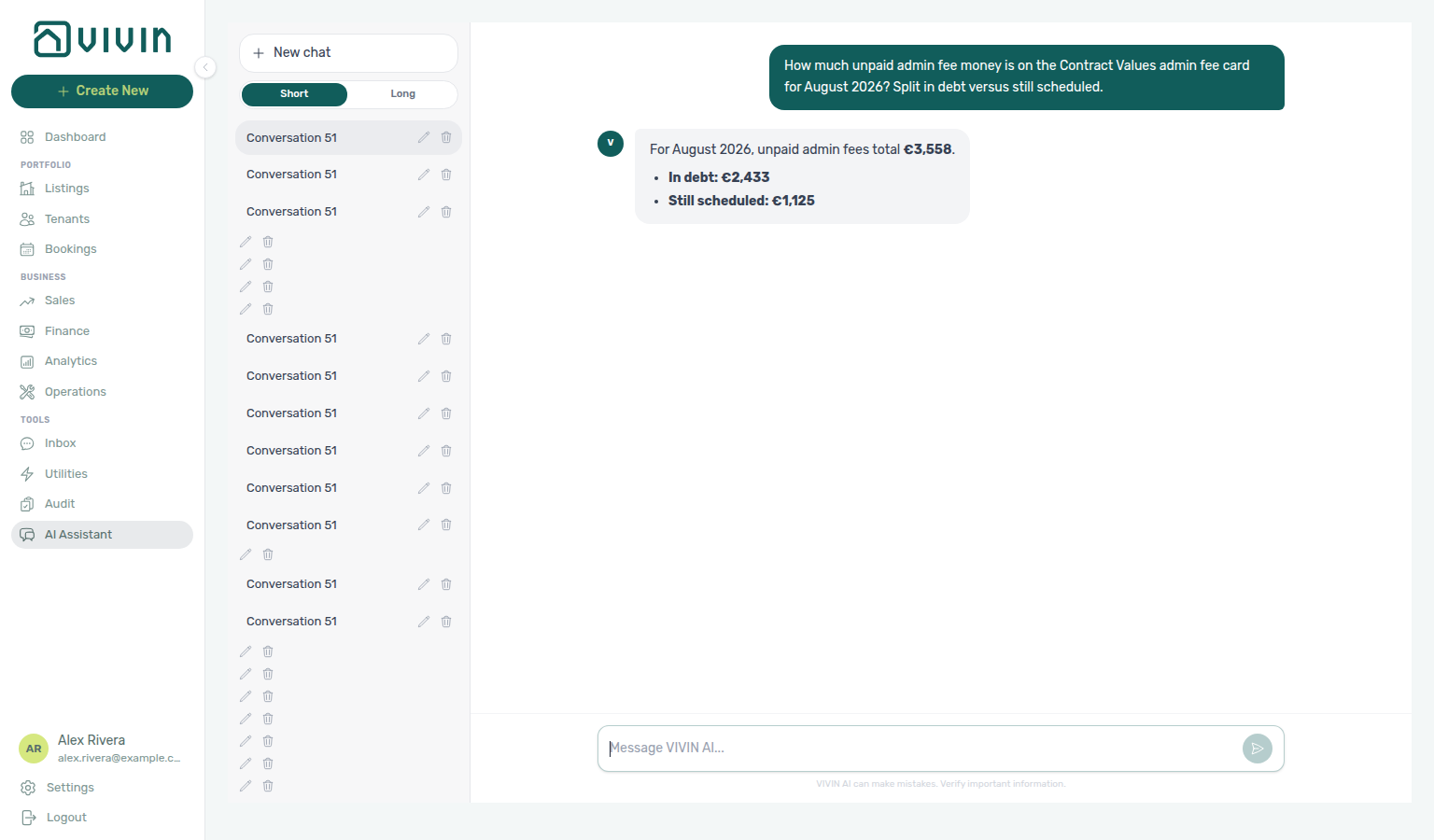Image resolution: width=1434 pixels, height=840 pixels.
Task: Collapse the sidebar with the chevron button
Action: (205, 67)
